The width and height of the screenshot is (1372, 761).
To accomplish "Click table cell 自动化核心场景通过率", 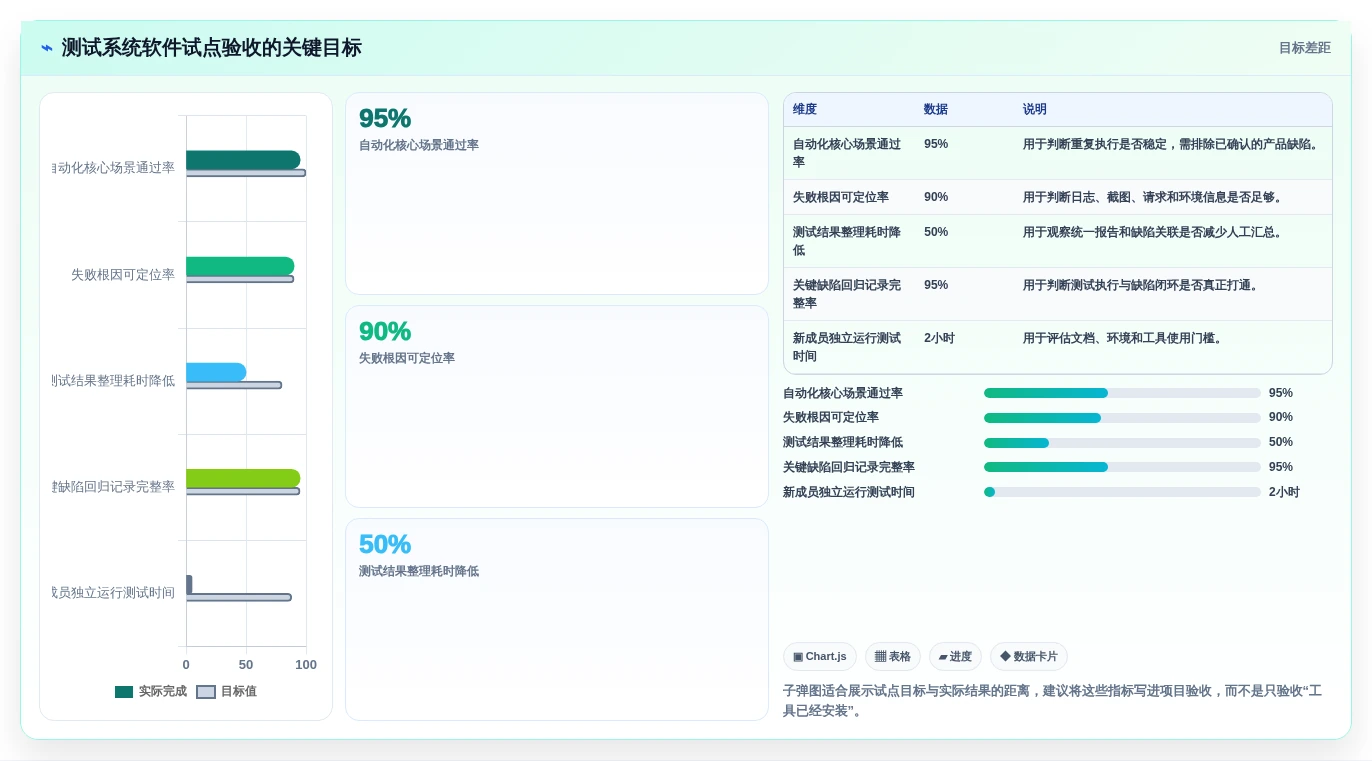I will coord(848,153).
